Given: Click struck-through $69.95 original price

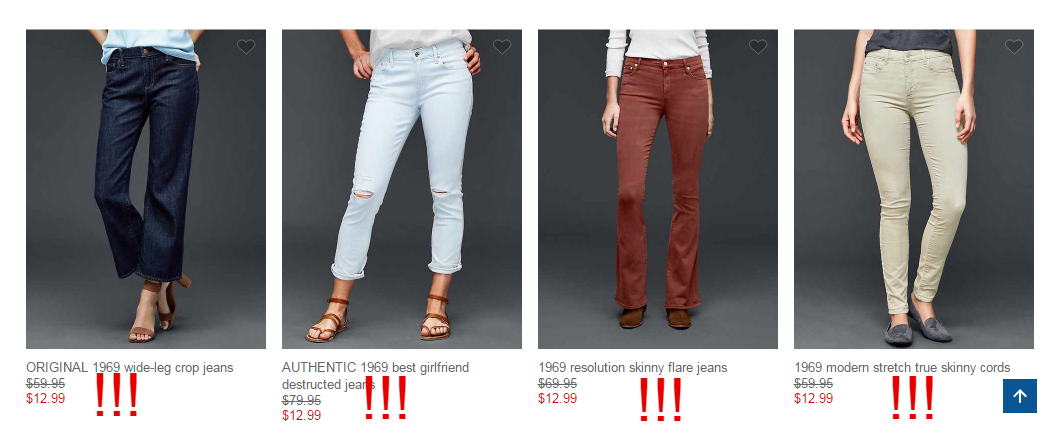Looking at the screenshot, I should (557, 383).
